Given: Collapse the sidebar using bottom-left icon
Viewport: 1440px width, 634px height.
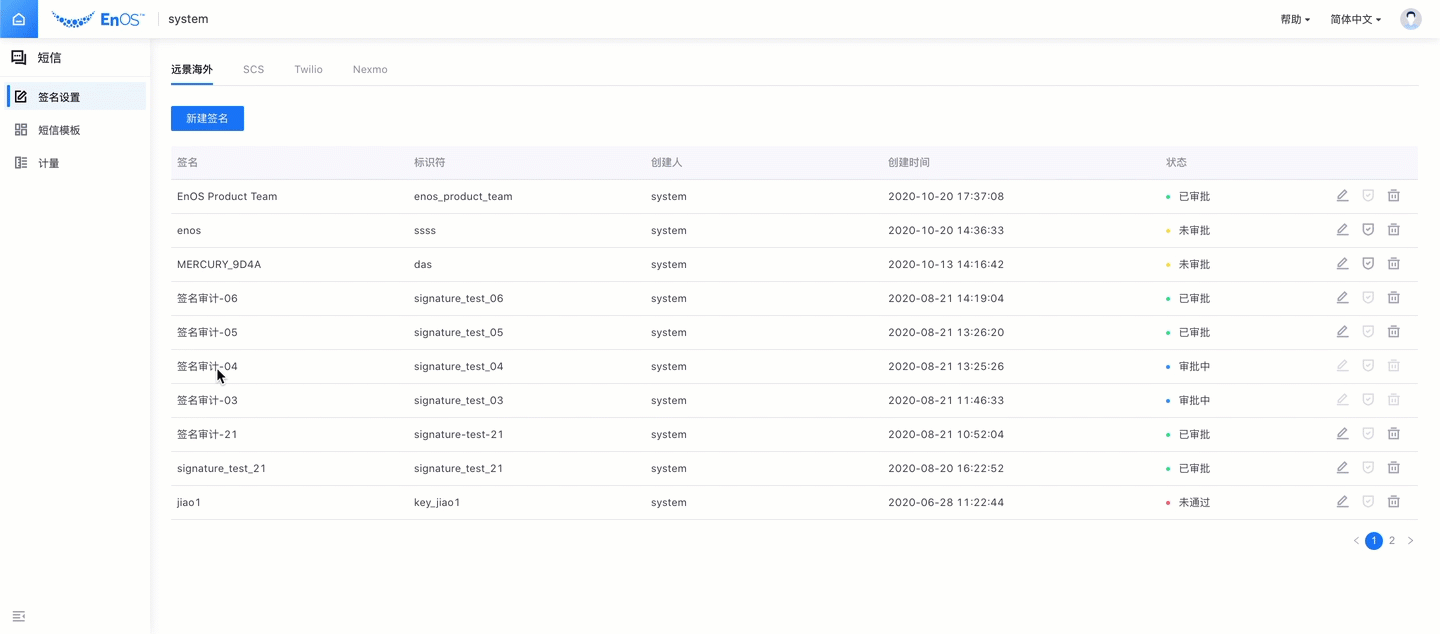Looking at the screenshot, I should pos(18,616).
